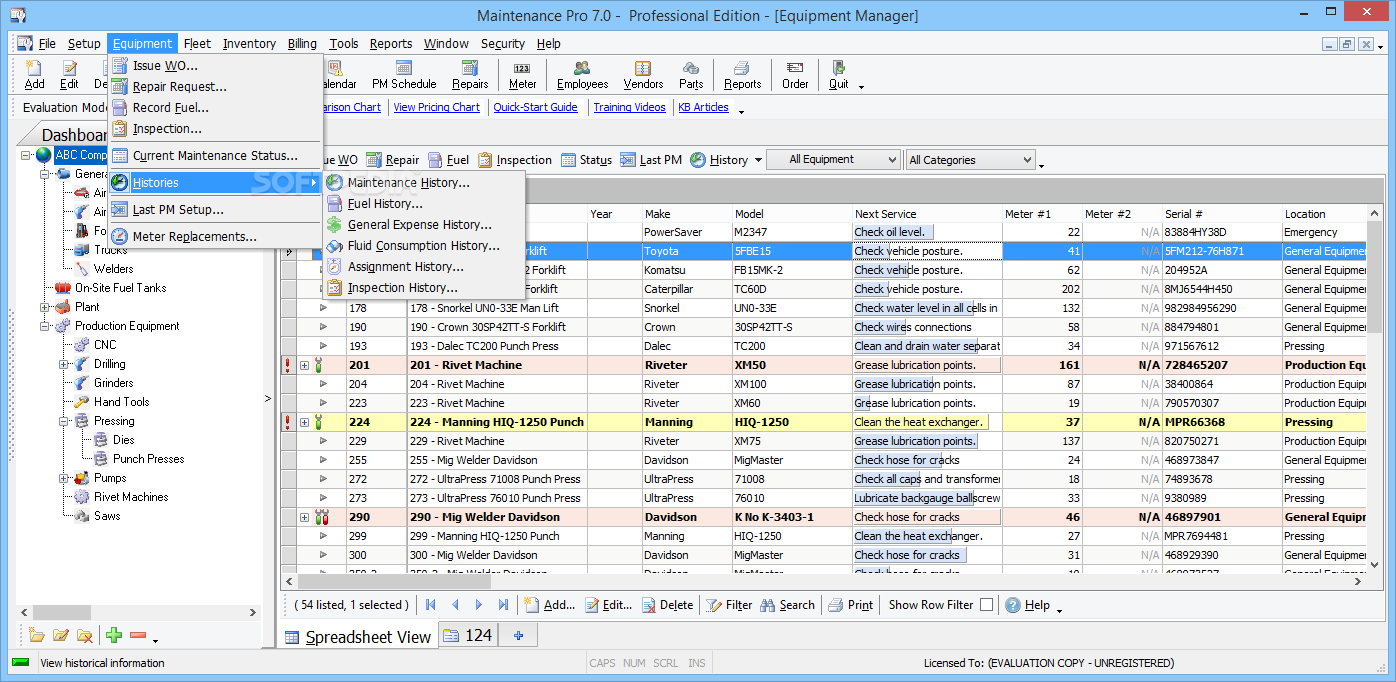Click the Order toolbar icon
1396x682 pixels.
[795, 75]
